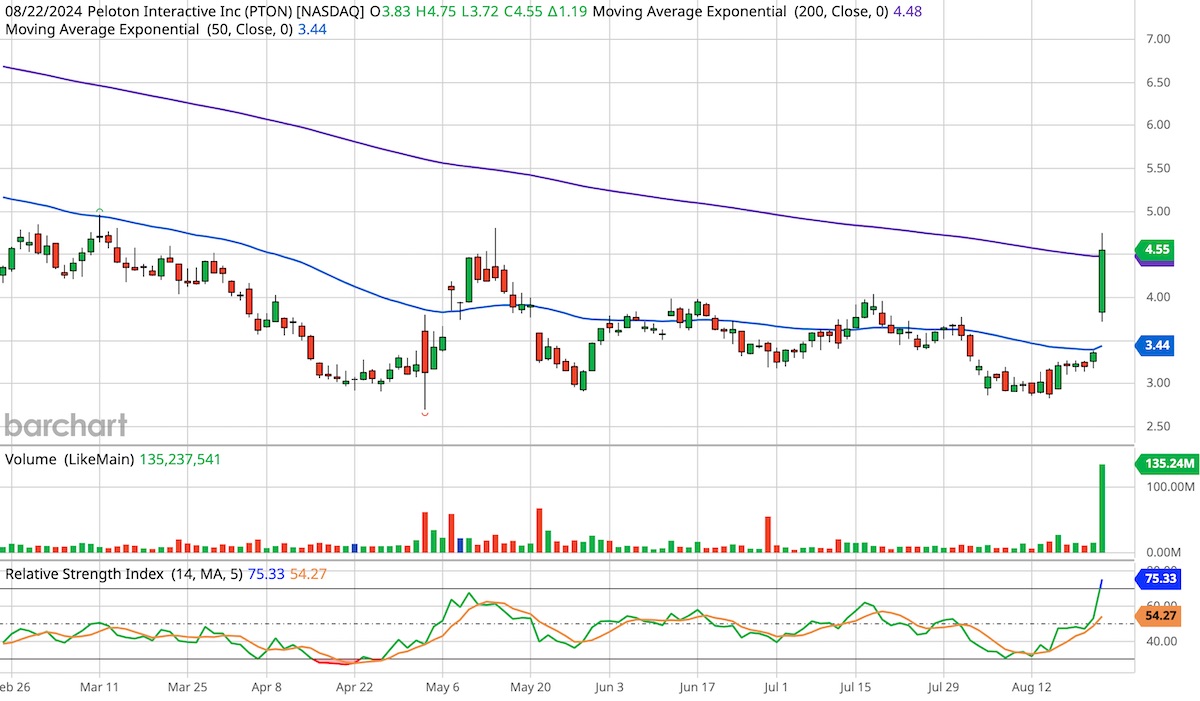Select the tall green breakout candlestick
The image size is (1200, 701).
click(1101, 280)
